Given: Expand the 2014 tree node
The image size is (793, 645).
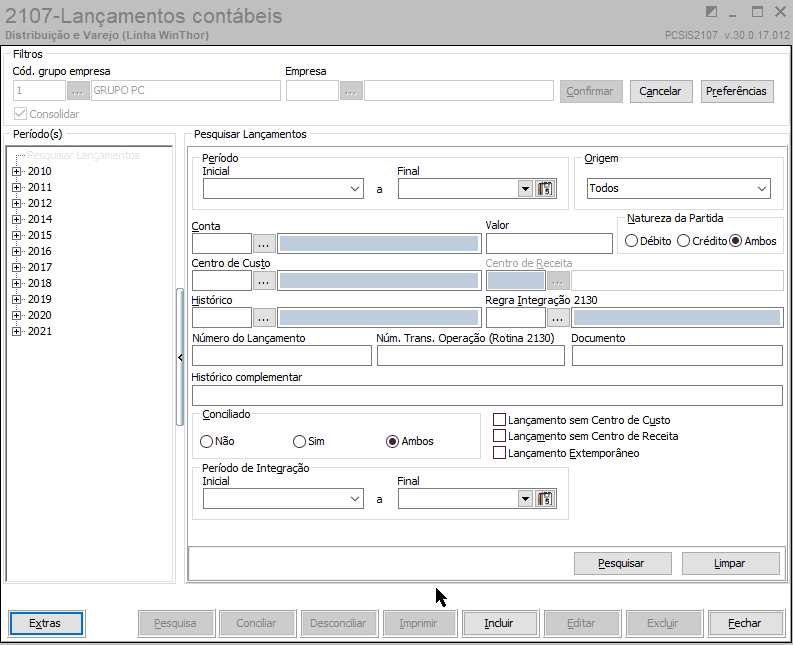Looking at the screenshot, I should tap(17, 220).
